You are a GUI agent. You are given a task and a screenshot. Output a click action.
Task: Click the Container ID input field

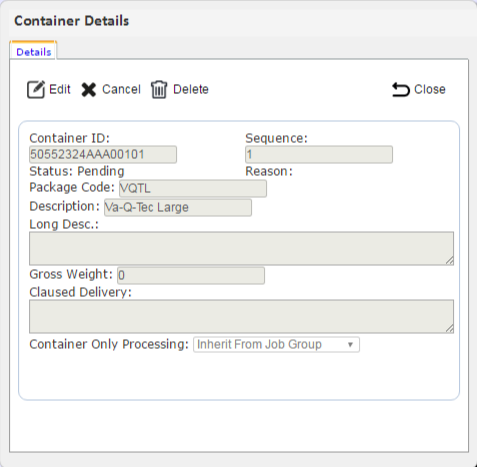click(x=103, y=155)
